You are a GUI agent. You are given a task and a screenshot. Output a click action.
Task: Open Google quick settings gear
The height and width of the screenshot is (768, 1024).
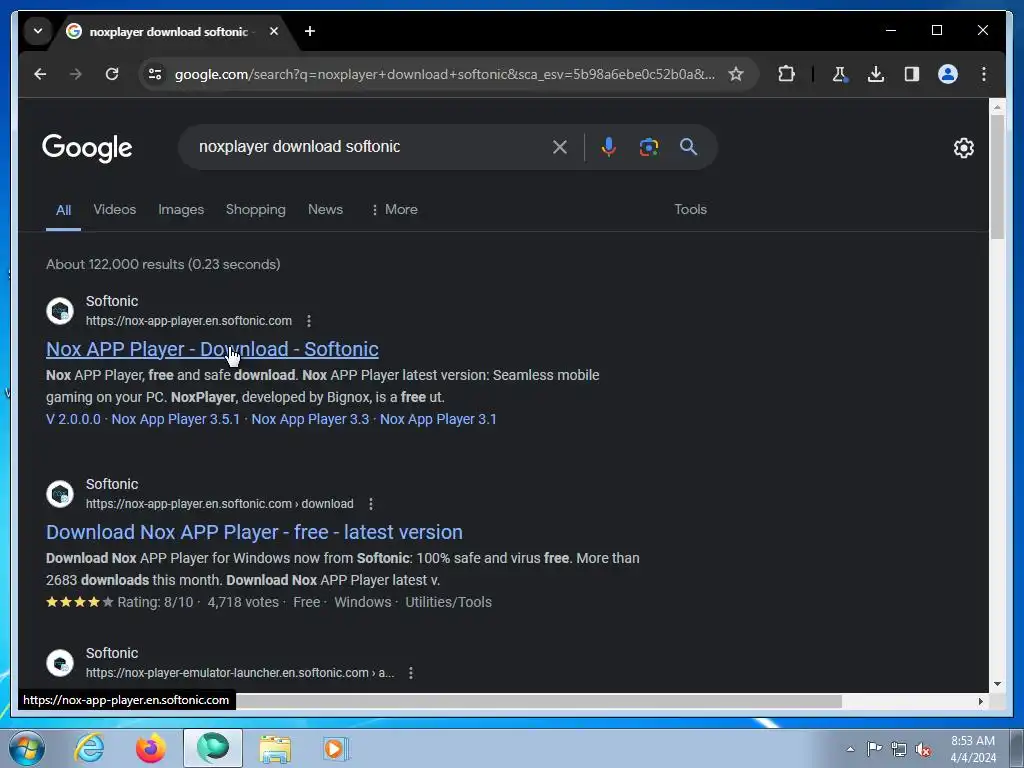964,148
